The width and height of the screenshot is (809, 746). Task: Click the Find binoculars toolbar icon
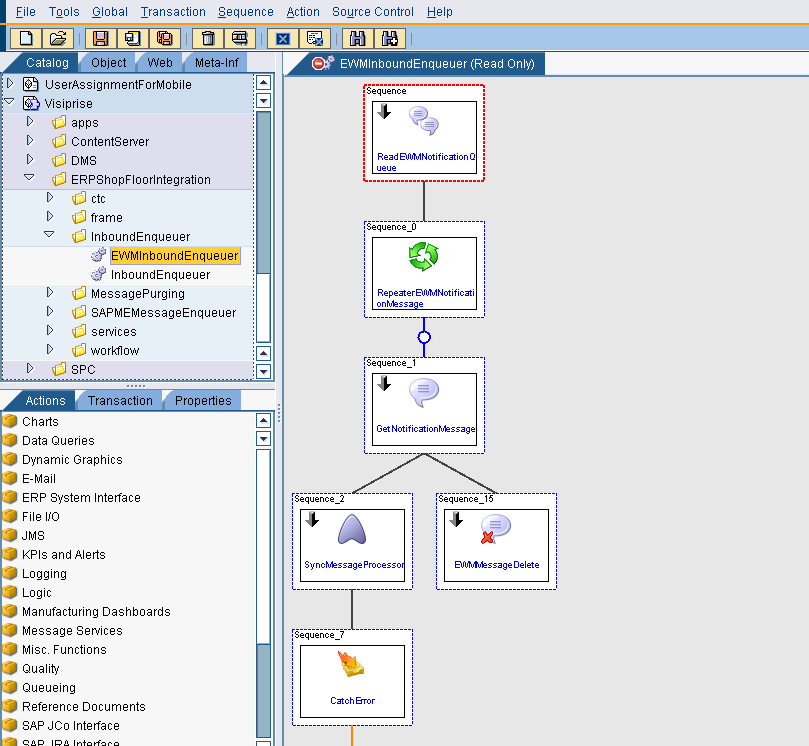pos(357,39)
